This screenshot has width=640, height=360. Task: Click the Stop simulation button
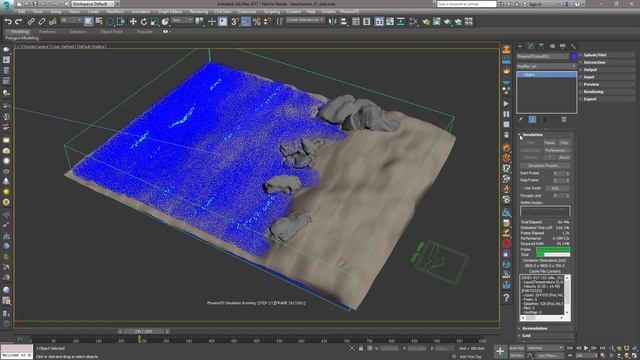(564, 142)
